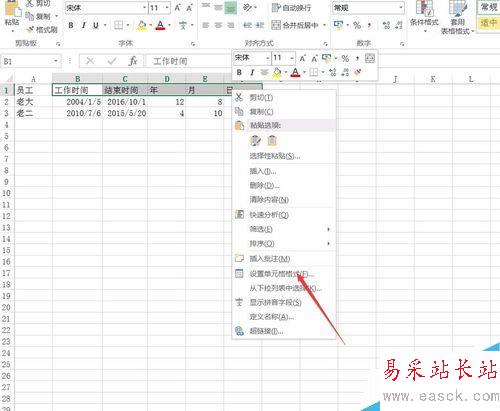
Task: Click the formula bar text 工作时间
Action: (x=170, y=61)
